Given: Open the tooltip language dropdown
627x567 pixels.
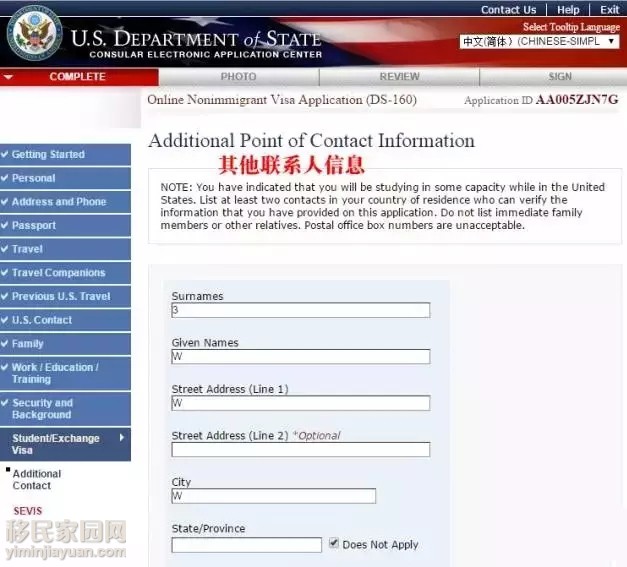Looking at the screenshot, I should 539,41.
